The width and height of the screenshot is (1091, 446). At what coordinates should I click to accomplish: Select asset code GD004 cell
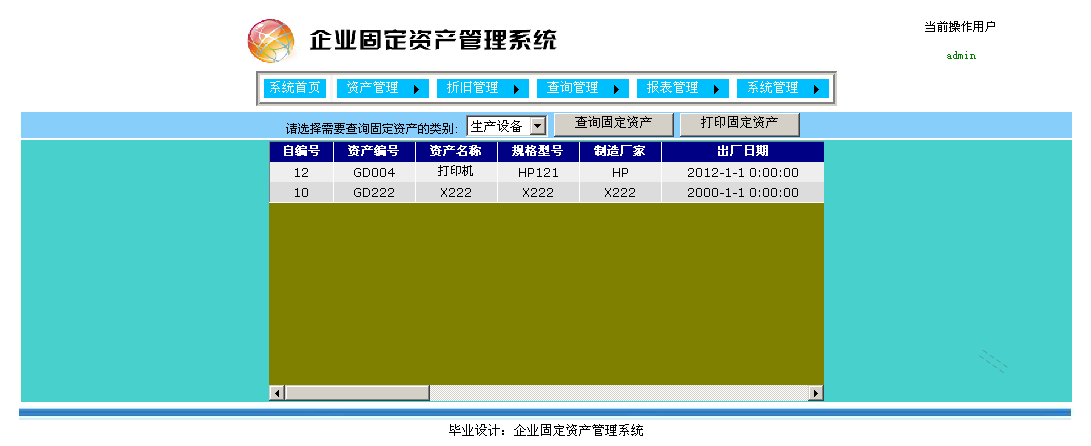(x=374, y=173)
